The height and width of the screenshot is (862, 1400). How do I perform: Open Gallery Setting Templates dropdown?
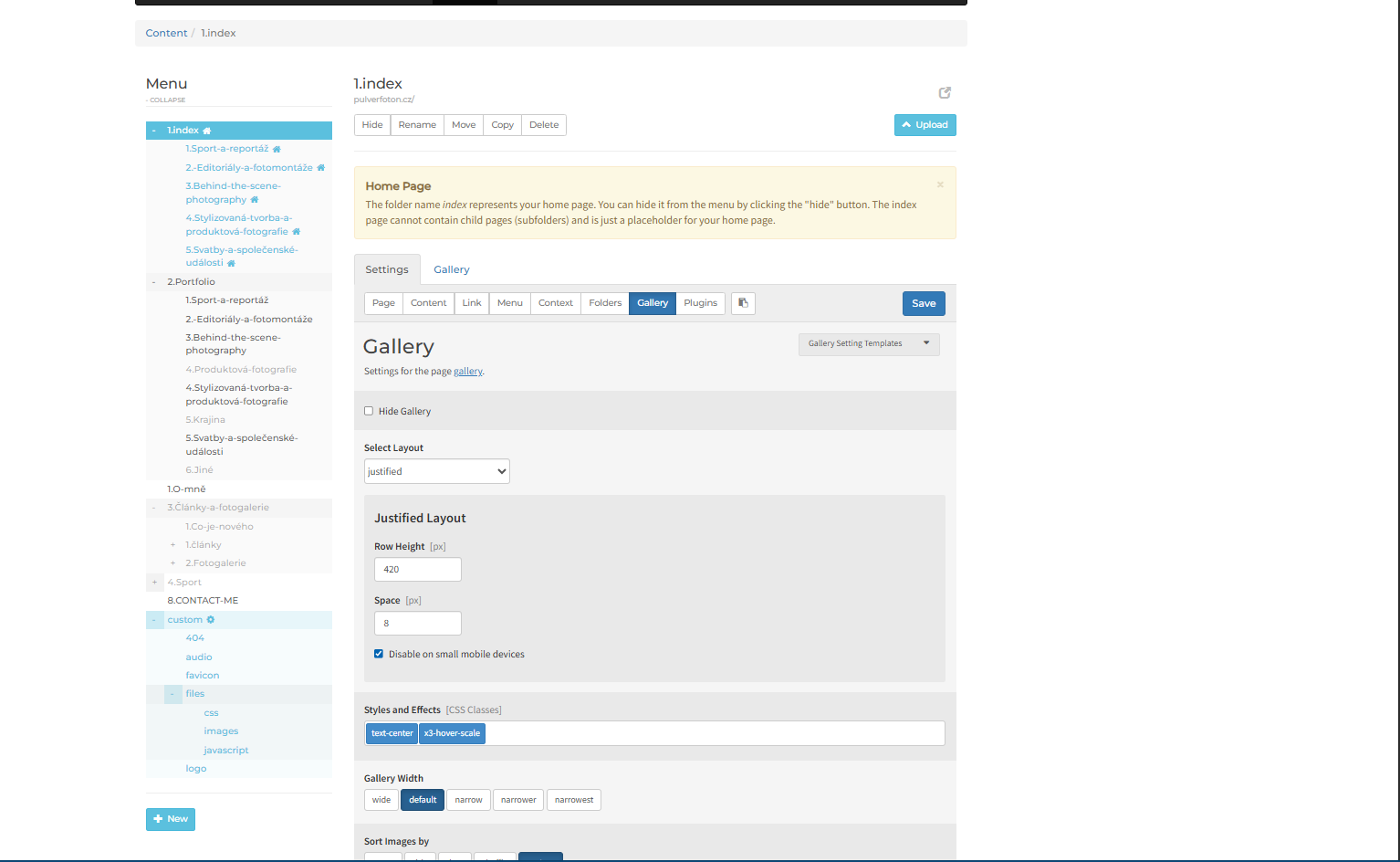tap(869, 343)
